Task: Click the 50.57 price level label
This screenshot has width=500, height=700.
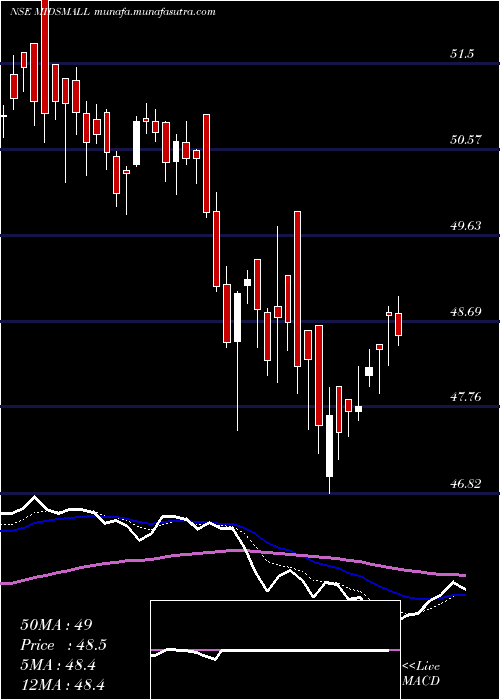Action: pos(466,140)
